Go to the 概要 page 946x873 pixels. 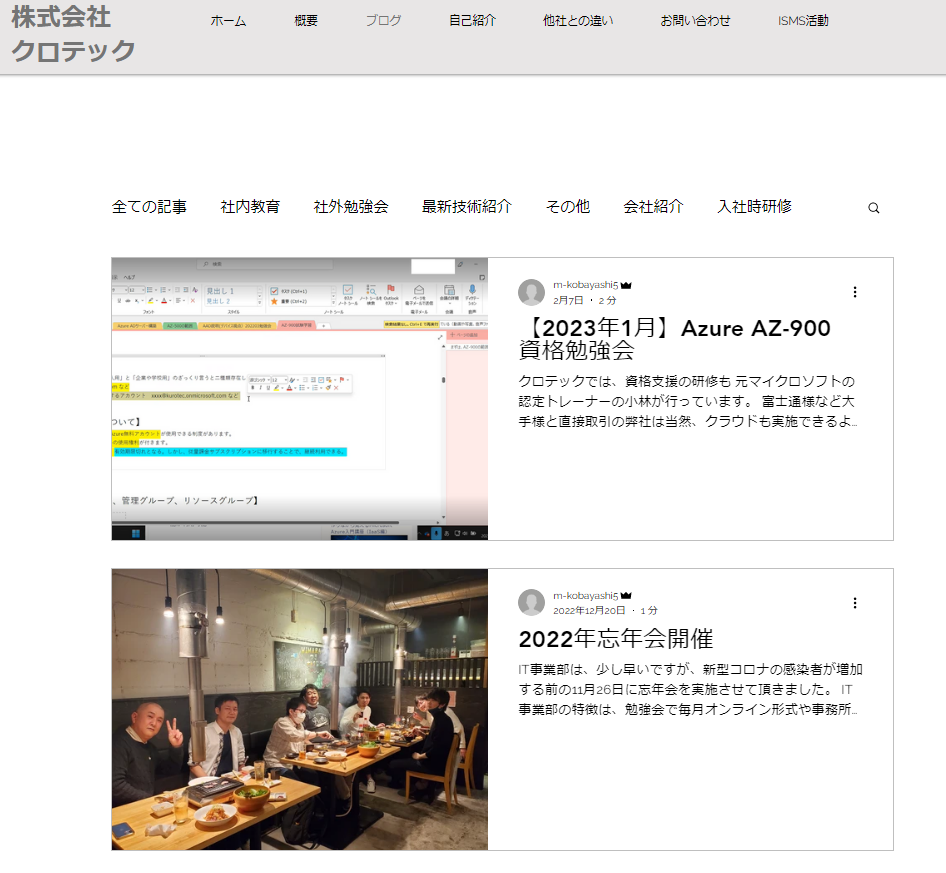[x=306, y=20]
